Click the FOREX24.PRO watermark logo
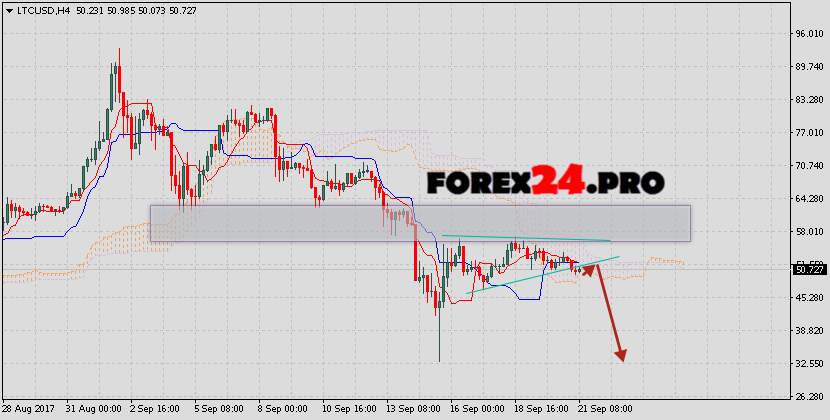 (545, 182)
